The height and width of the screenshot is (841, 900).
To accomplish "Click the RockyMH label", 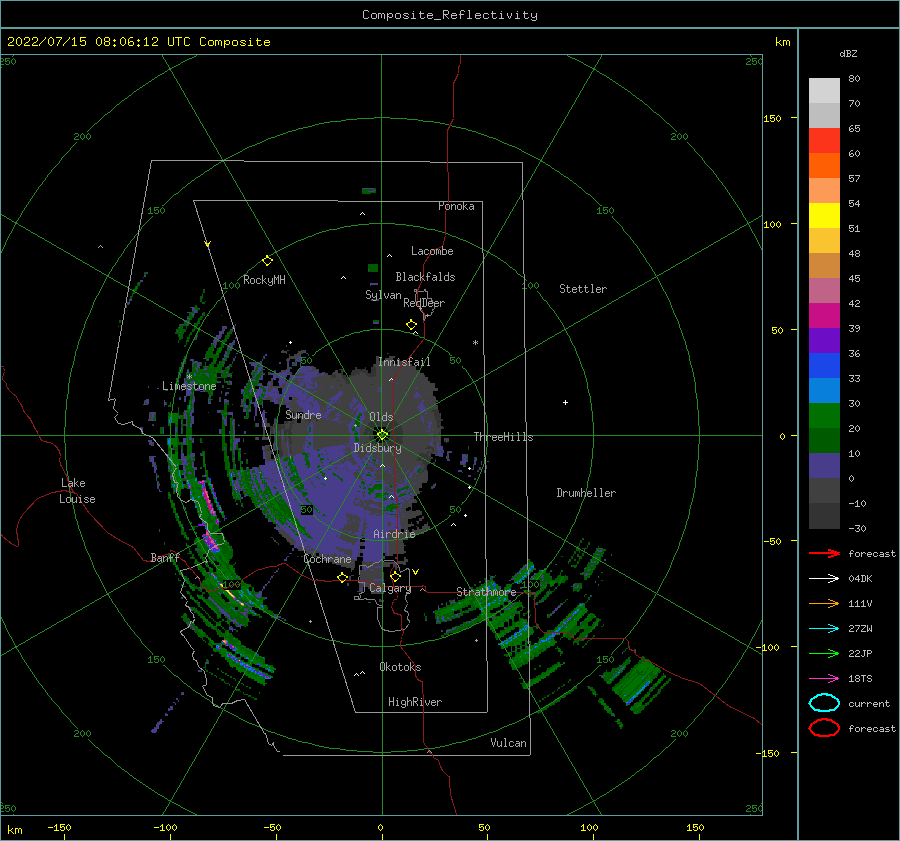I will click(x=264, y=280).
